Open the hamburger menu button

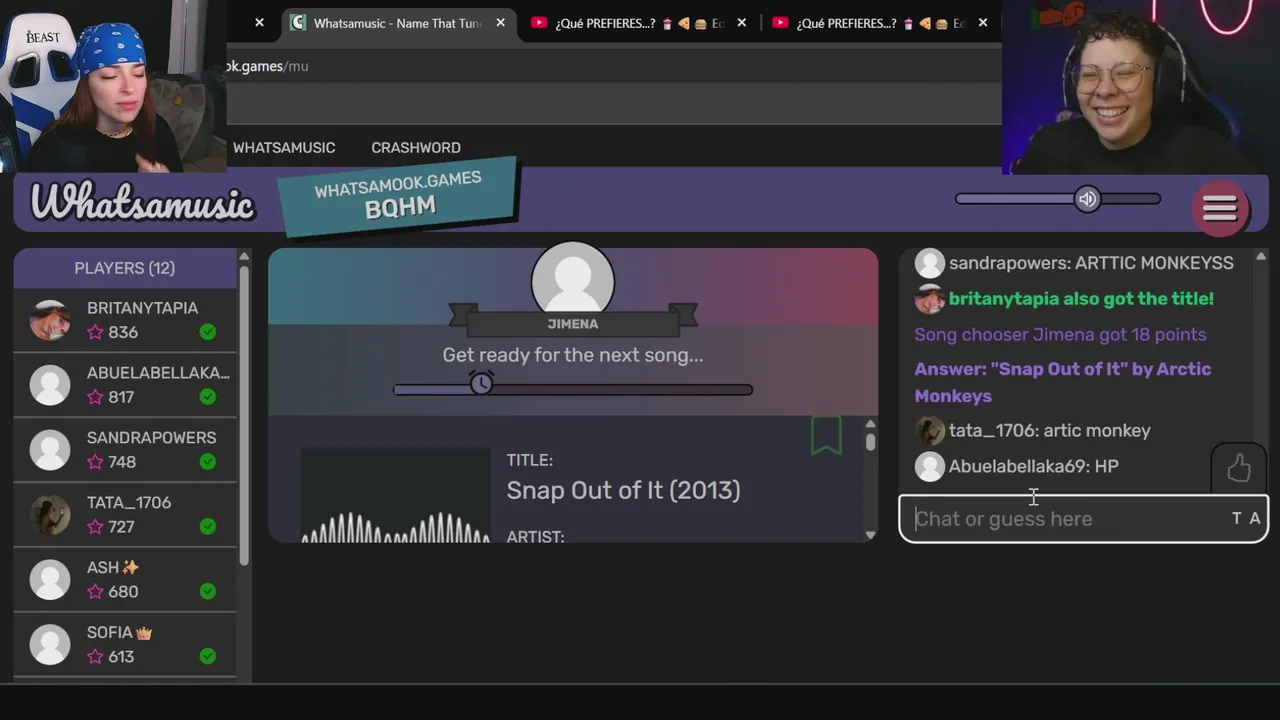tap(1220, 208)
